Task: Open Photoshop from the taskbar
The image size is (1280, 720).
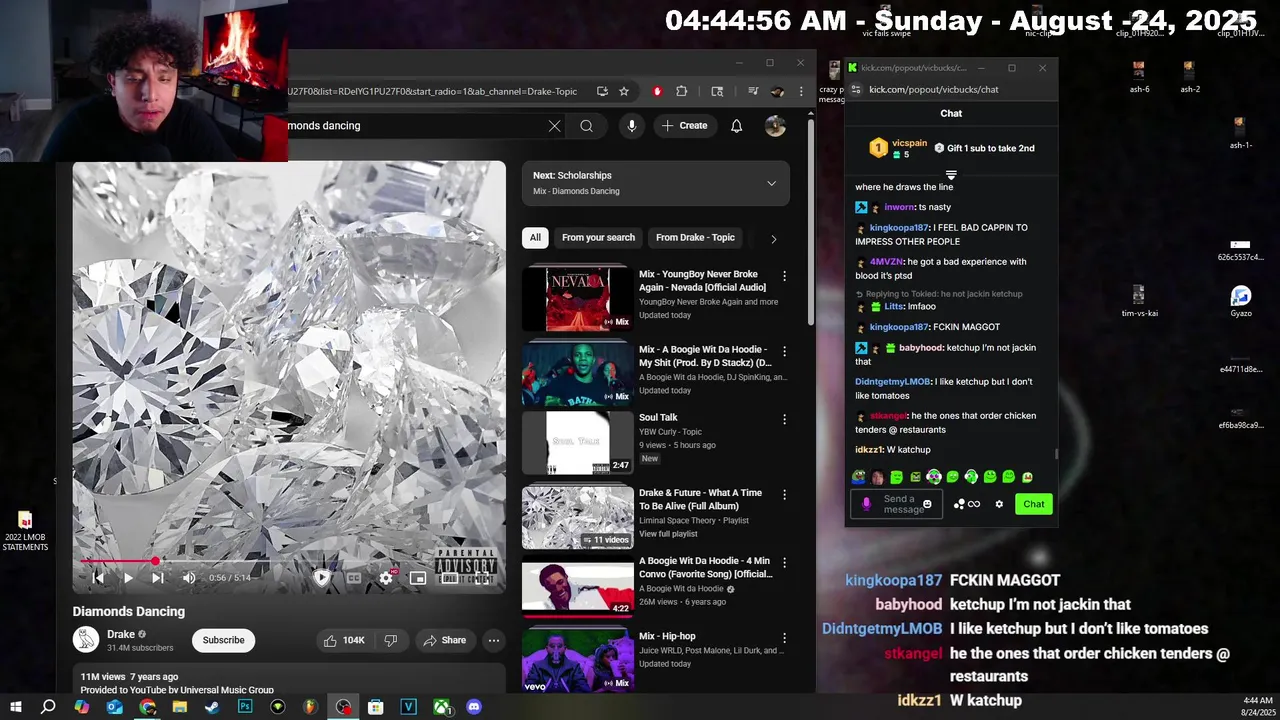Action: click(x=245, y=707)
